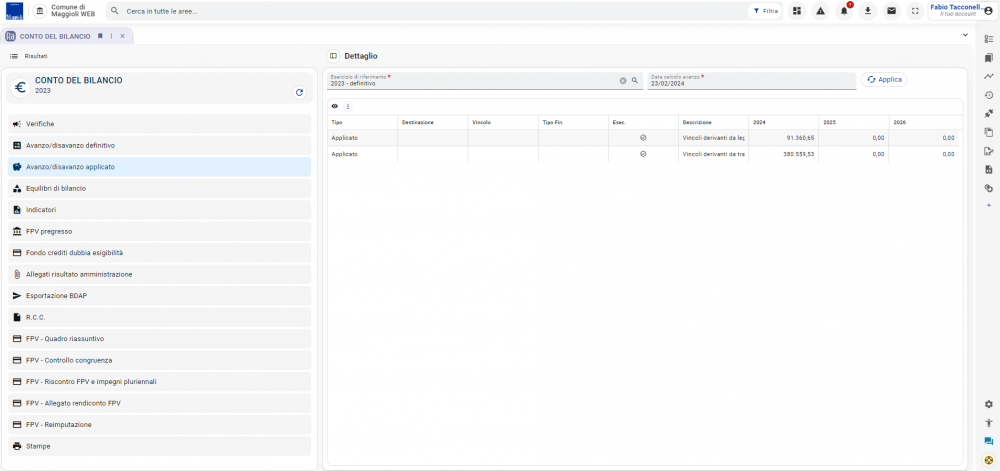Open FPV - Reimputazione
This screenshot has width=1000, height=471.
coord(159,424)
